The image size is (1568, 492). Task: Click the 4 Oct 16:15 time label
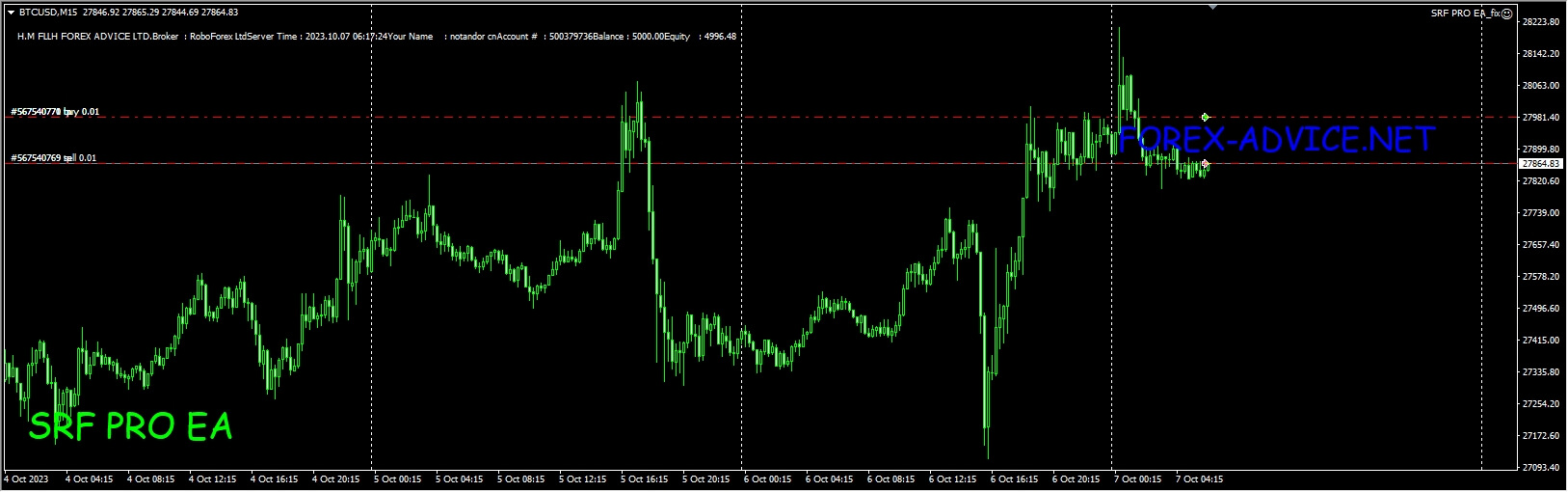coord(274,478)
